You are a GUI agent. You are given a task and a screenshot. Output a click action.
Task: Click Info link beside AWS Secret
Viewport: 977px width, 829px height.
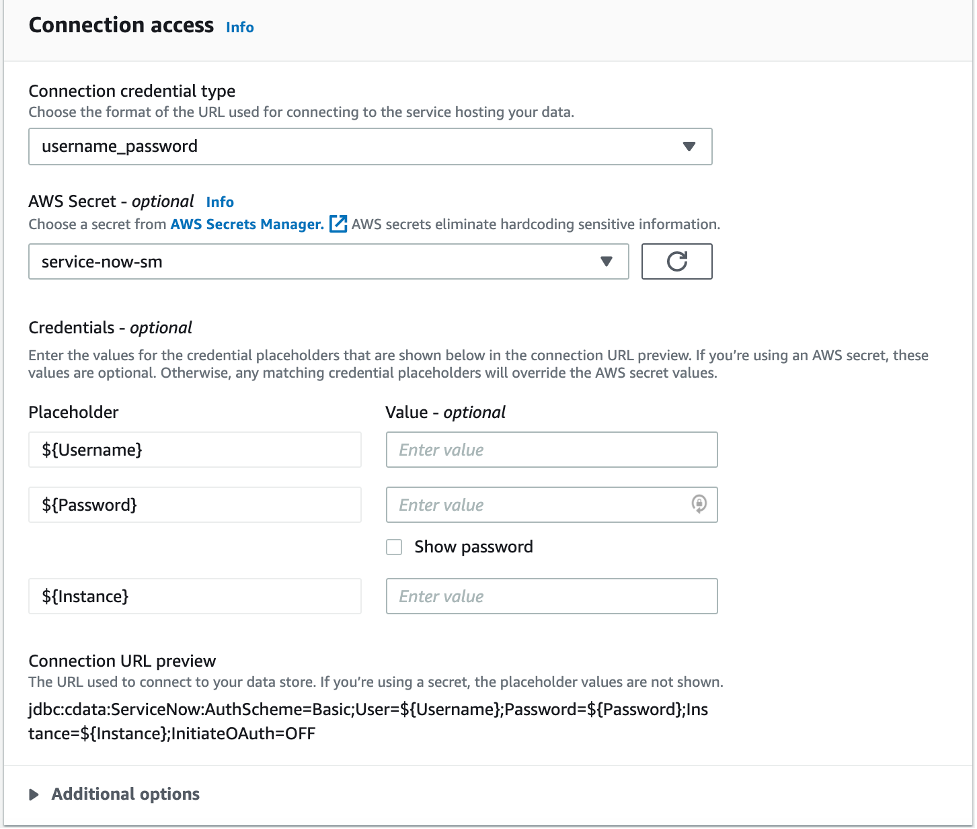pyautogui.click(x=220, y=202)
